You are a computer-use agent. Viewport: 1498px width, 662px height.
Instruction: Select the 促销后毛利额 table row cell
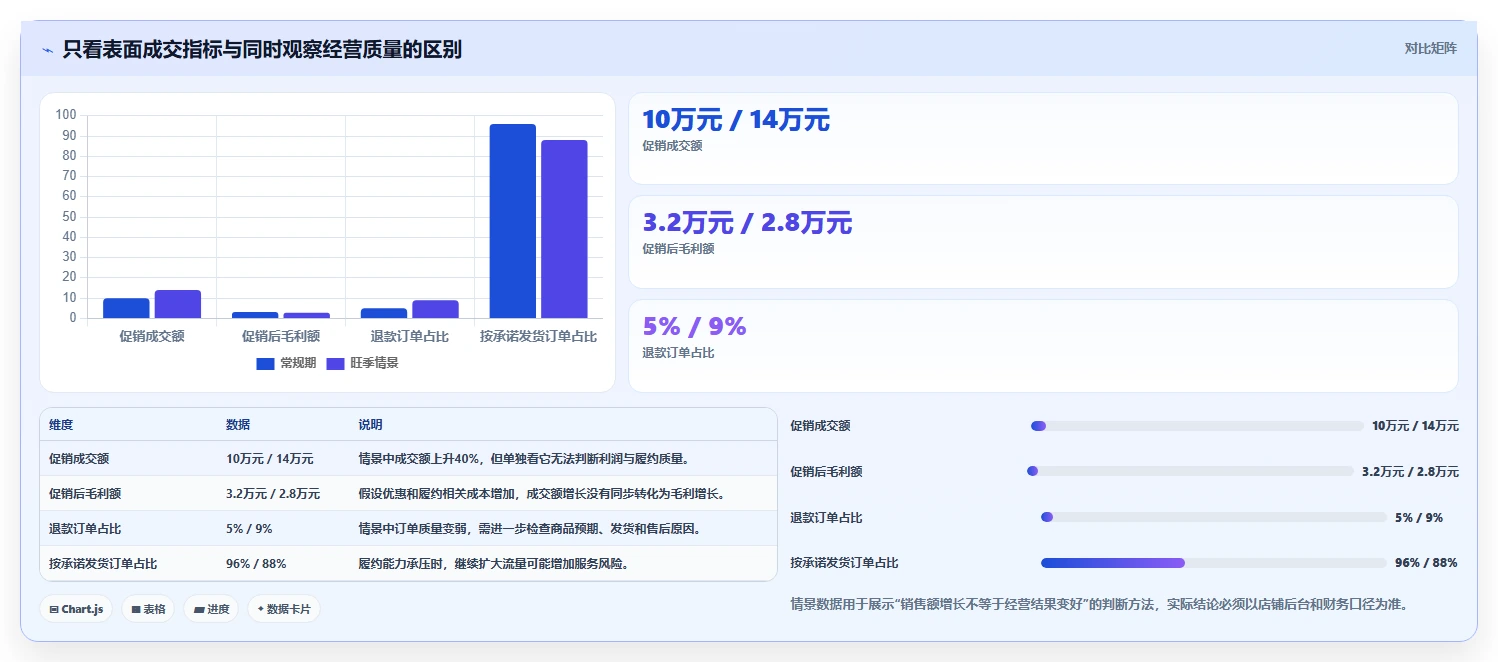[85, 493]
